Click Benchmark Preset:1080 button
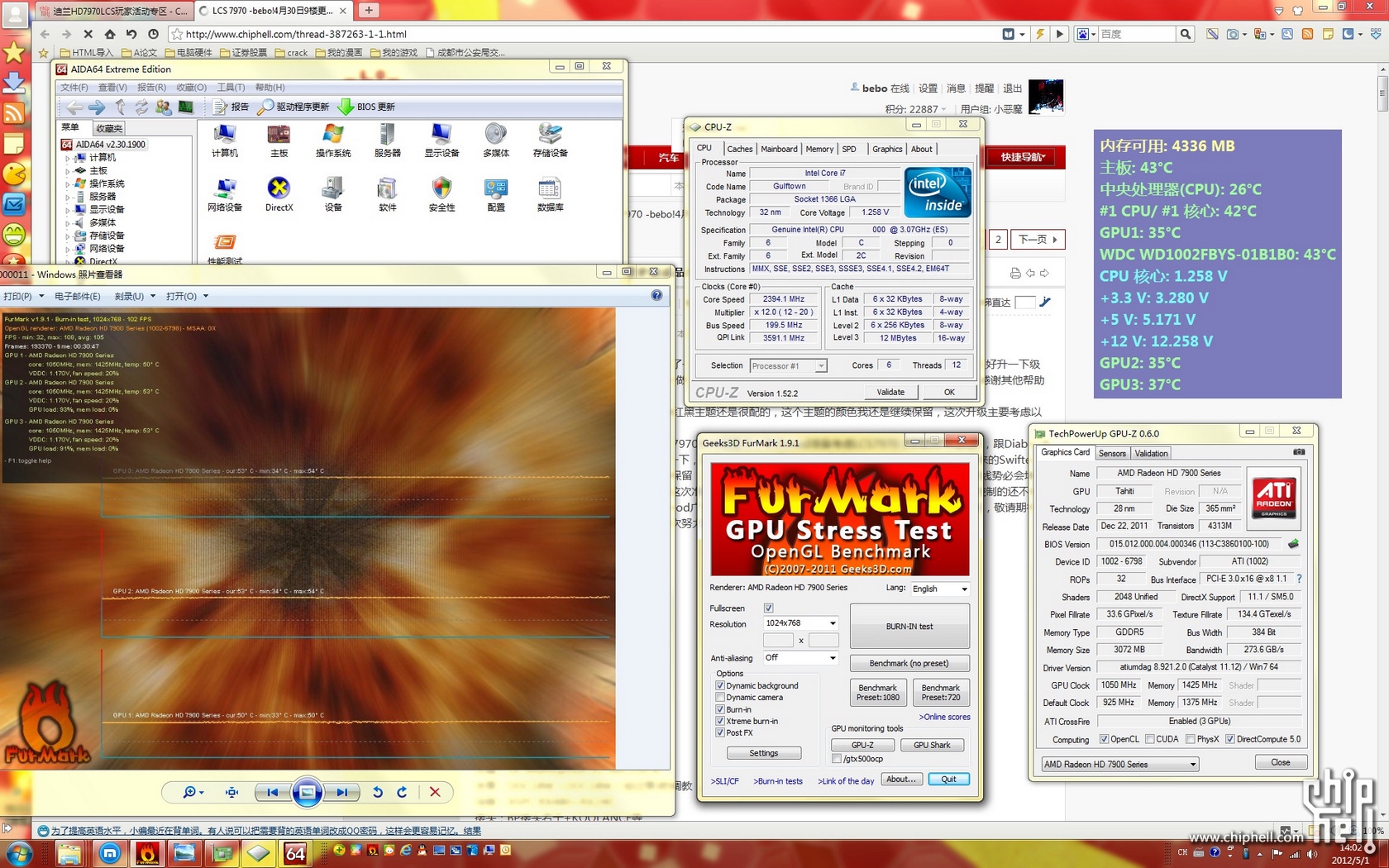1389x868 pixels. click(x=878, y=693)
